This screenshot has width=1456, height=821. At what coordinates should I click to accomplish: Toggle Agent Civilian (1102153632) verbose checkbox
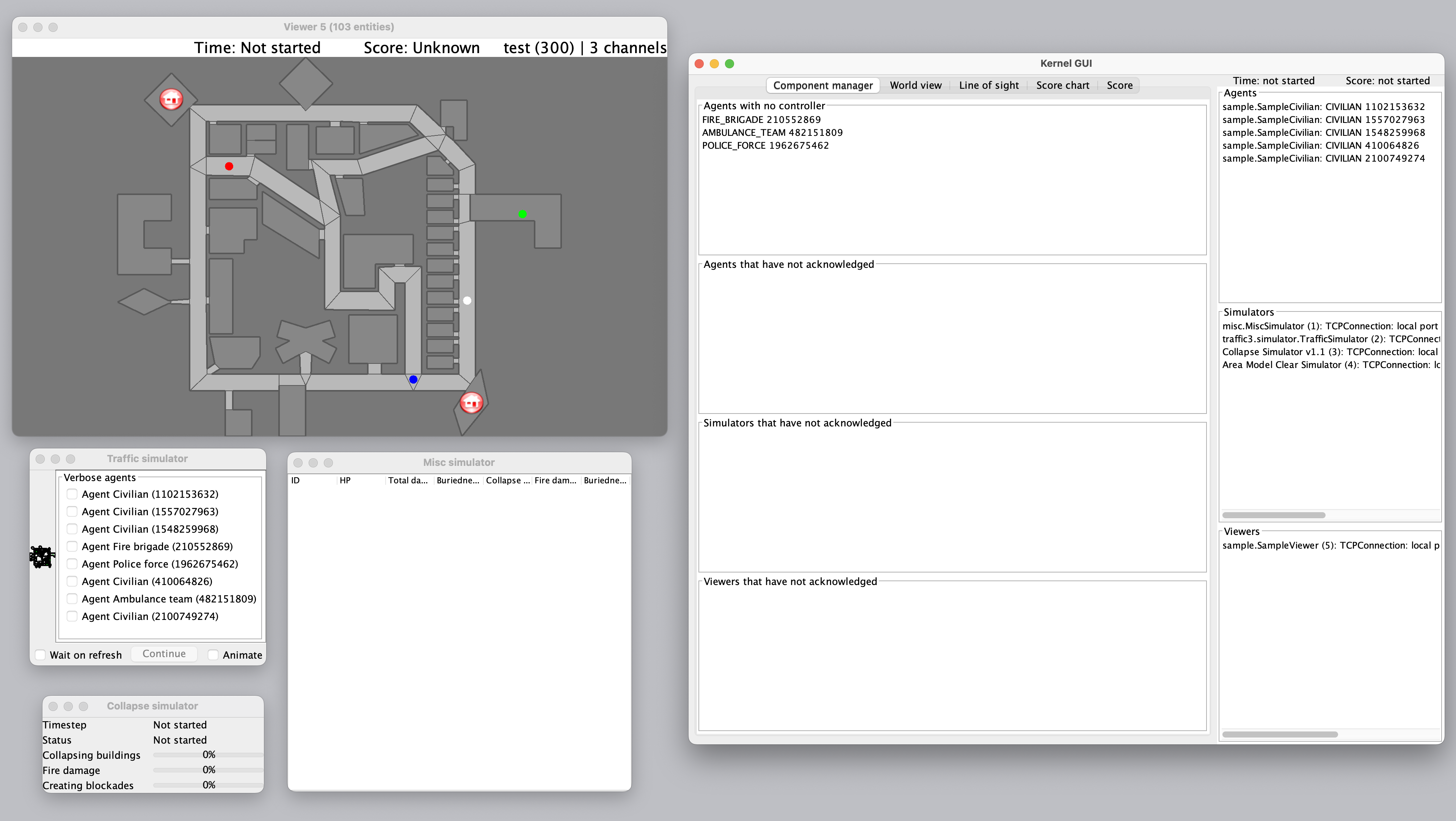(x=72, y=494)
